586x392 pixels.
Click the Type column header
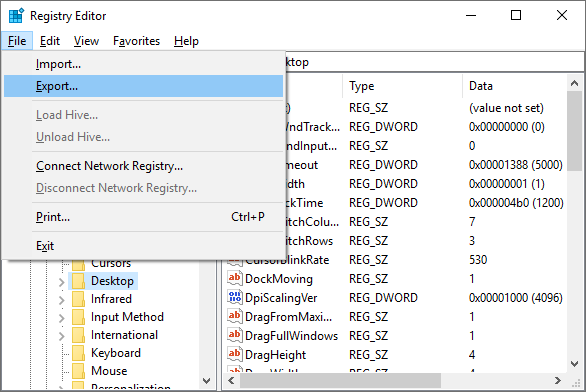click(402, 86)
